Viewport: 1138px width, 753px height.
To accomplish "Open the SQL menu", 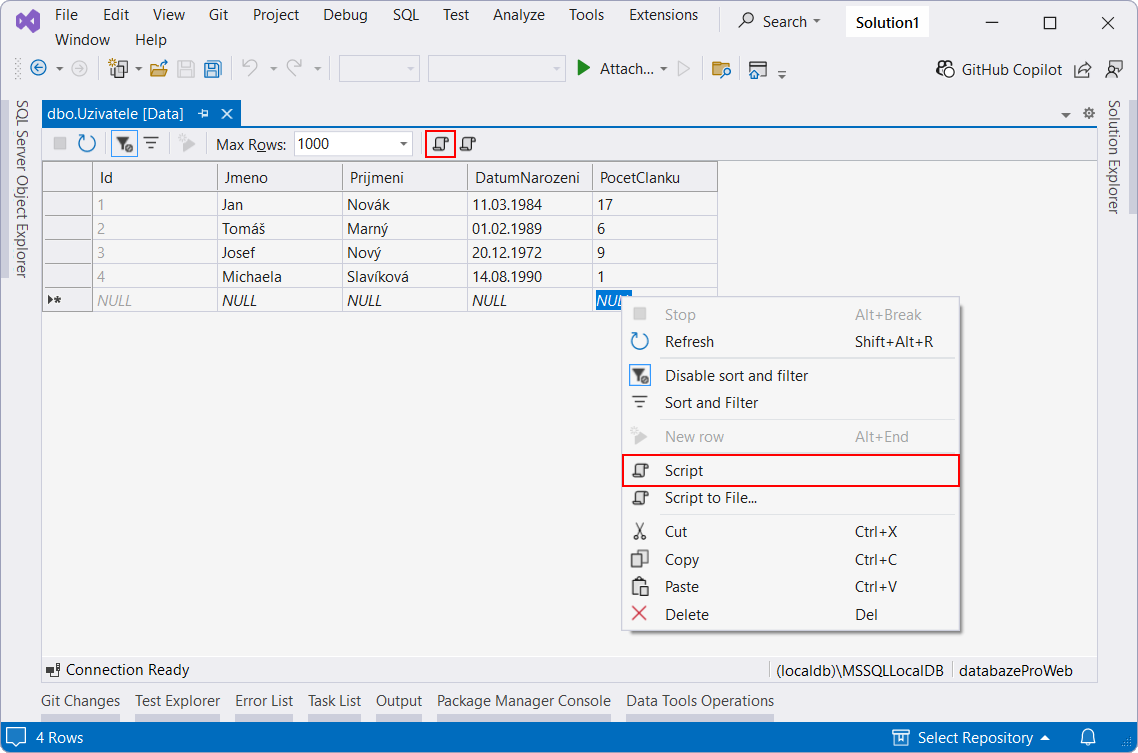I will coord(405,15).
